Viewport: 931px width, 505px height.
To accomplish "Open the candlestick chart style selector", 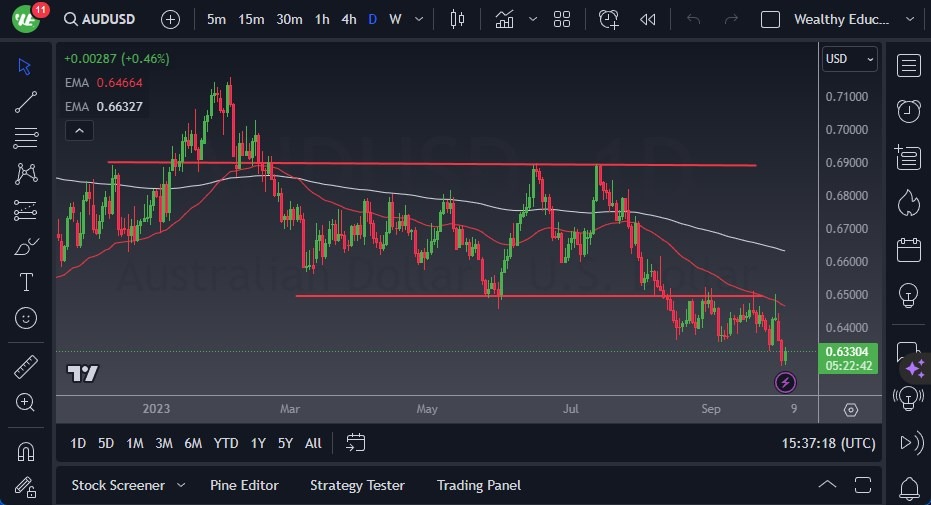I will (458, 19).
